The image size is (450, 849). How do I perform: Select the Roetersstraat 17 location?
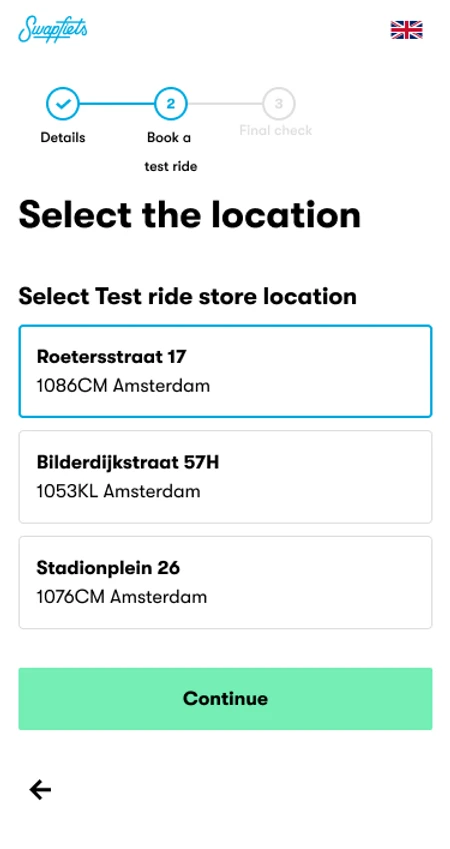[225, 371]
